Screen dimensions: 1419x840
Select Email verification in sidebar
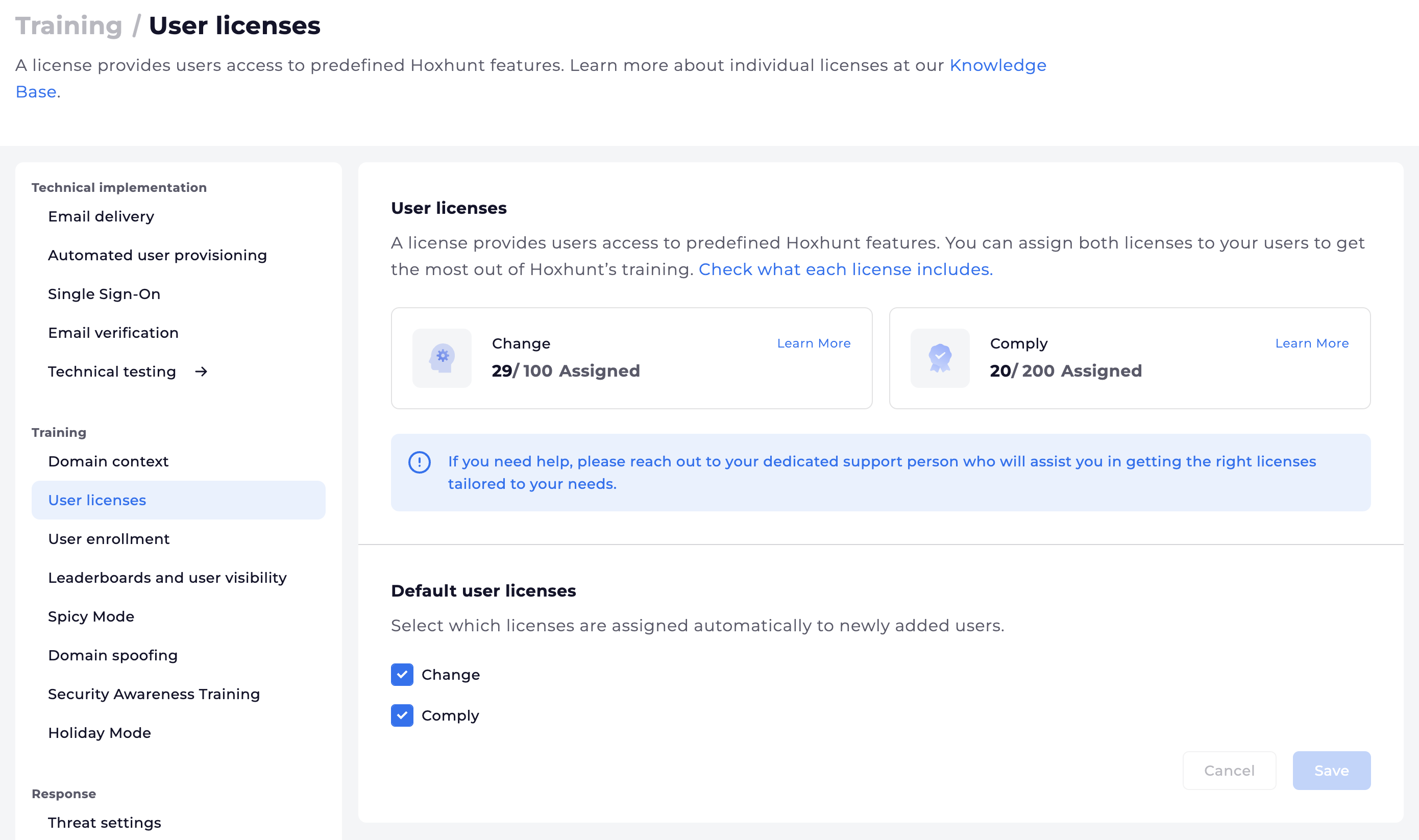pyautogui.click(x=178, y=333)
